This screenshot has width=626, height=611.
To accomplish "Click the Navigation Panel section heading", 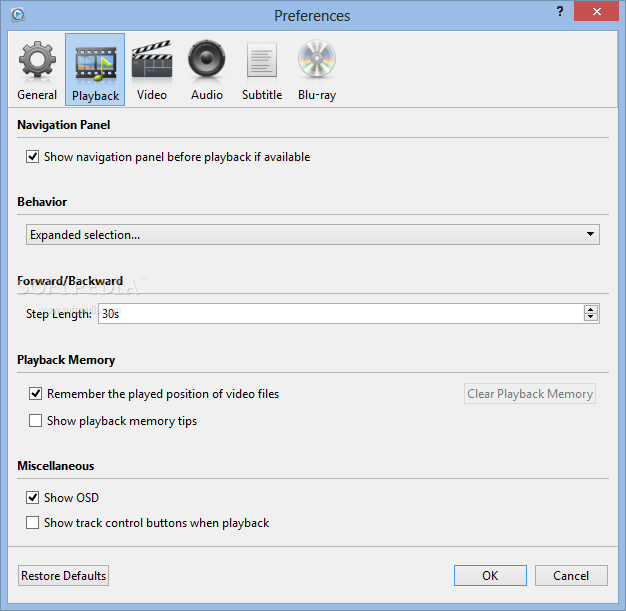I will tap(63, 125).
